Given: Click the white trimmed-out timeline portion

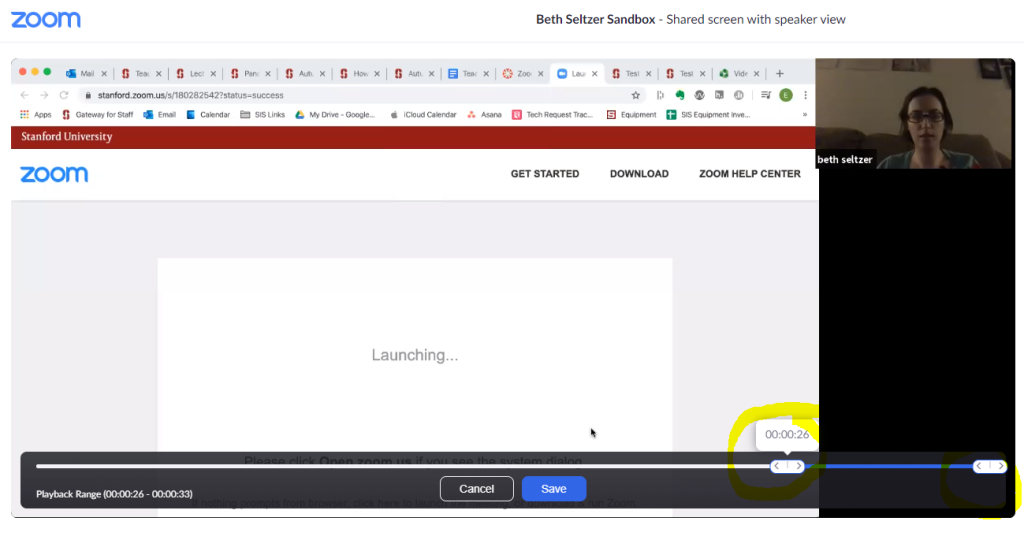Looking at the screenshot, I should [403, 466].
